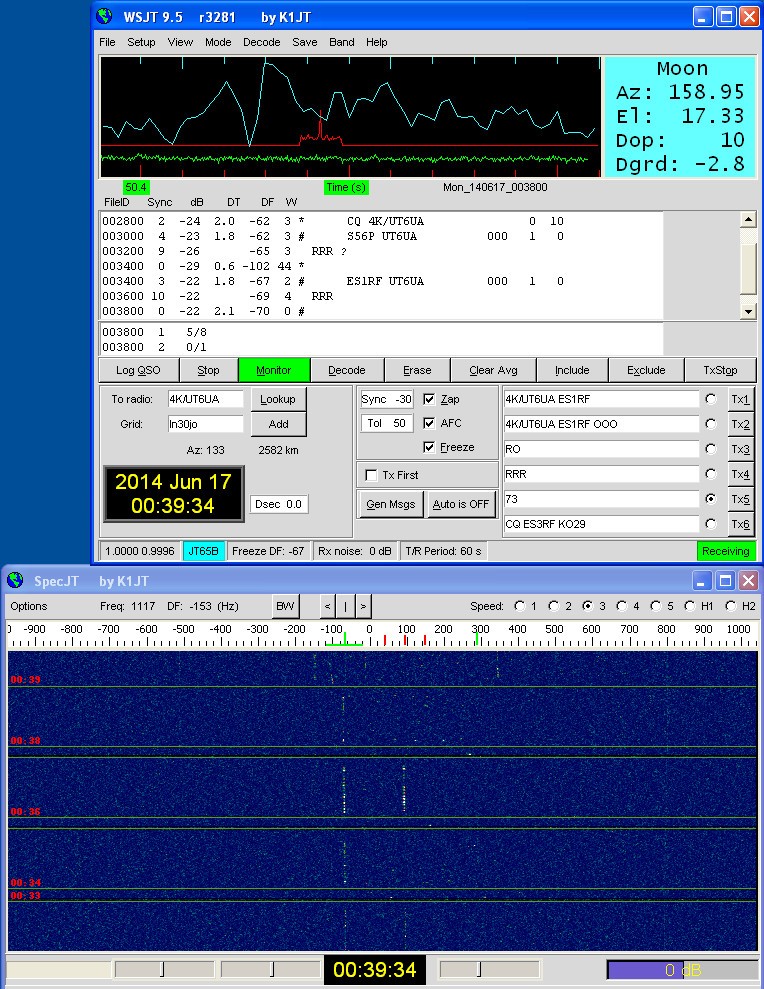The width and height of the screenshot is (764, 989).
Task: Open the Band menu
Action: coord(341,42)
